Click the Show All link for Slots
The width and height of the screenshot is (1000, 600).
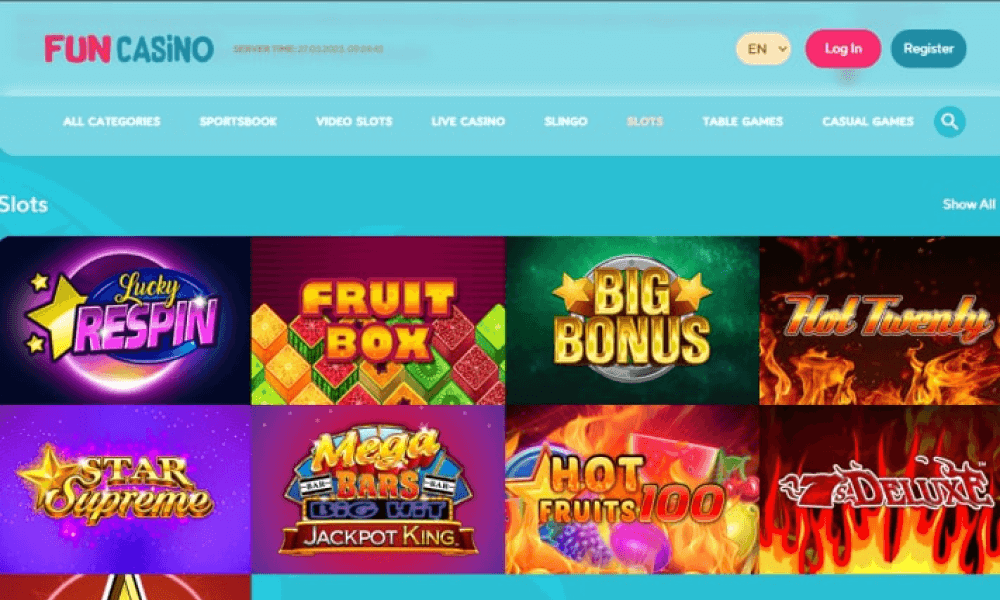(969, 204)
